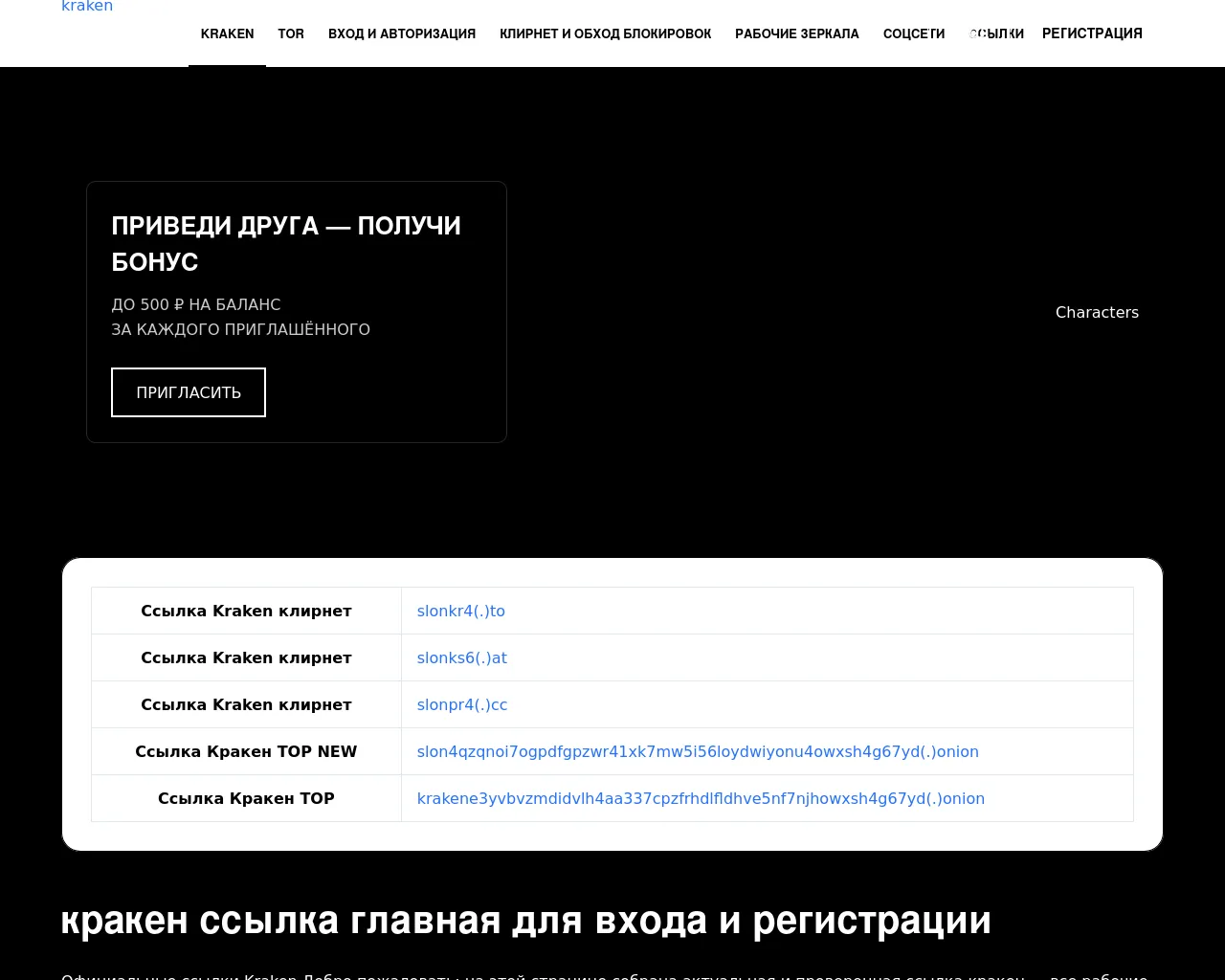This screenshot has width=1225, height=980.
Task: Click the ПРИГЛАСИТЬ button
Action: [189, 392]
